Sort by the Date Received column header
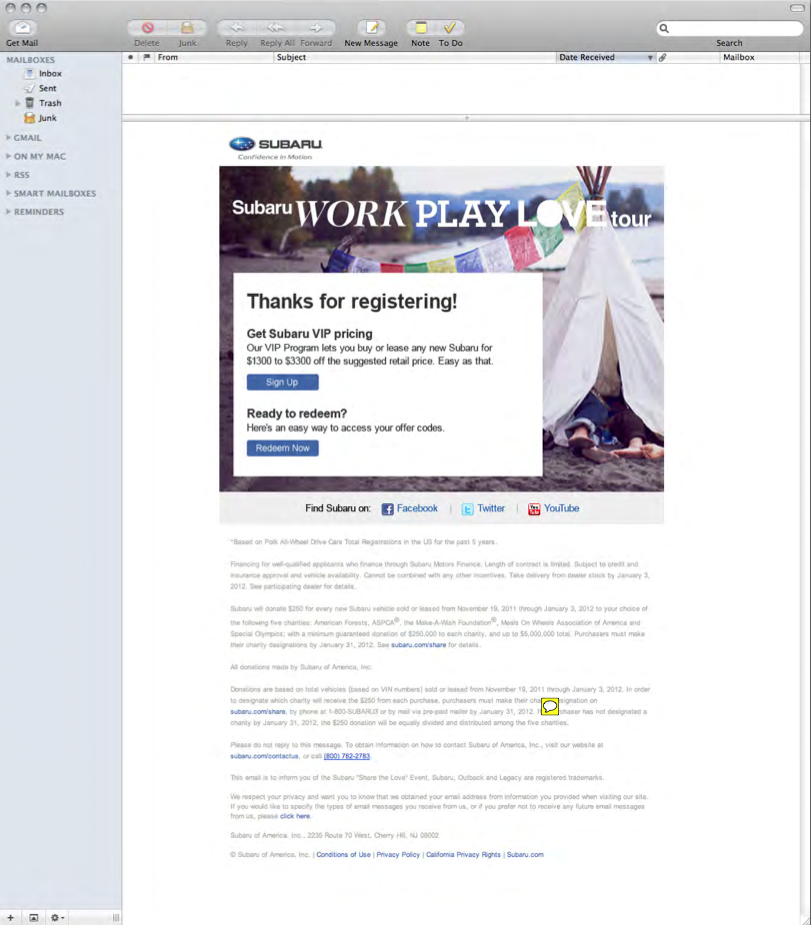This screenshot has width=811, height=925. point(606,57)
